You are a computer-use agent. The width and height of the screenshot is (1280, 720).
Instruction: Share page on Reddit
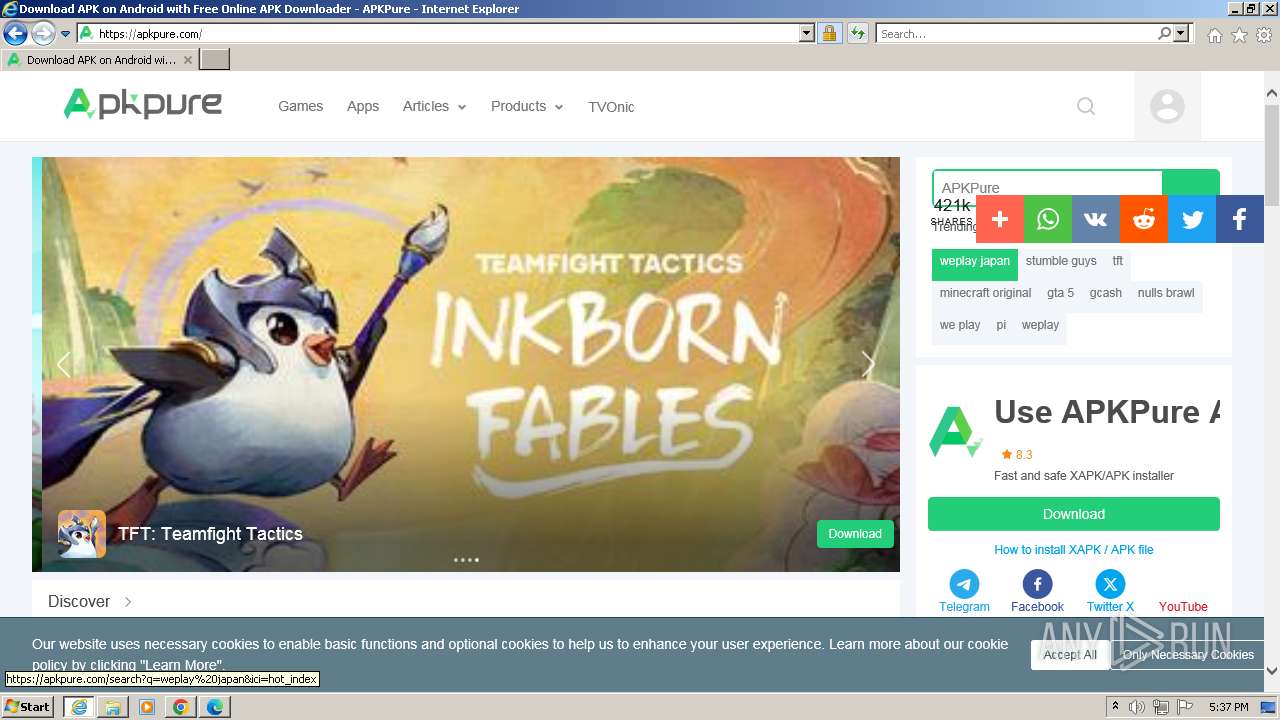pos(1144,219)
